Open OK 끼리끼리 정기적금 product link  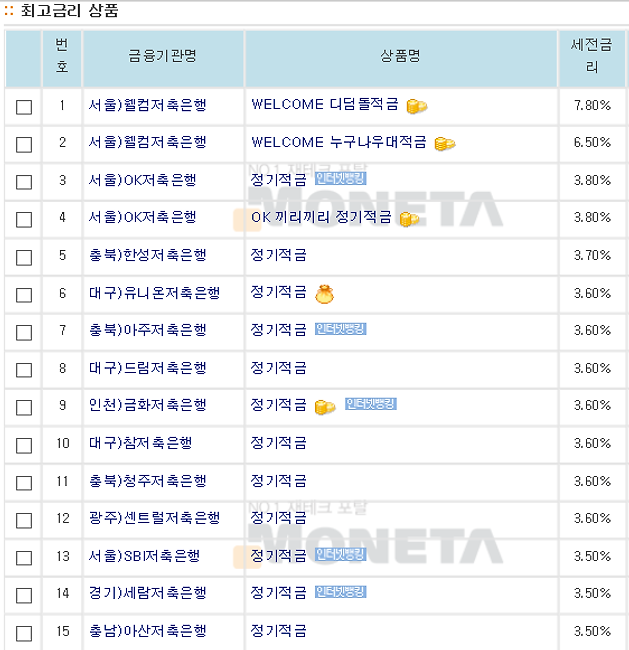[321, 217]
